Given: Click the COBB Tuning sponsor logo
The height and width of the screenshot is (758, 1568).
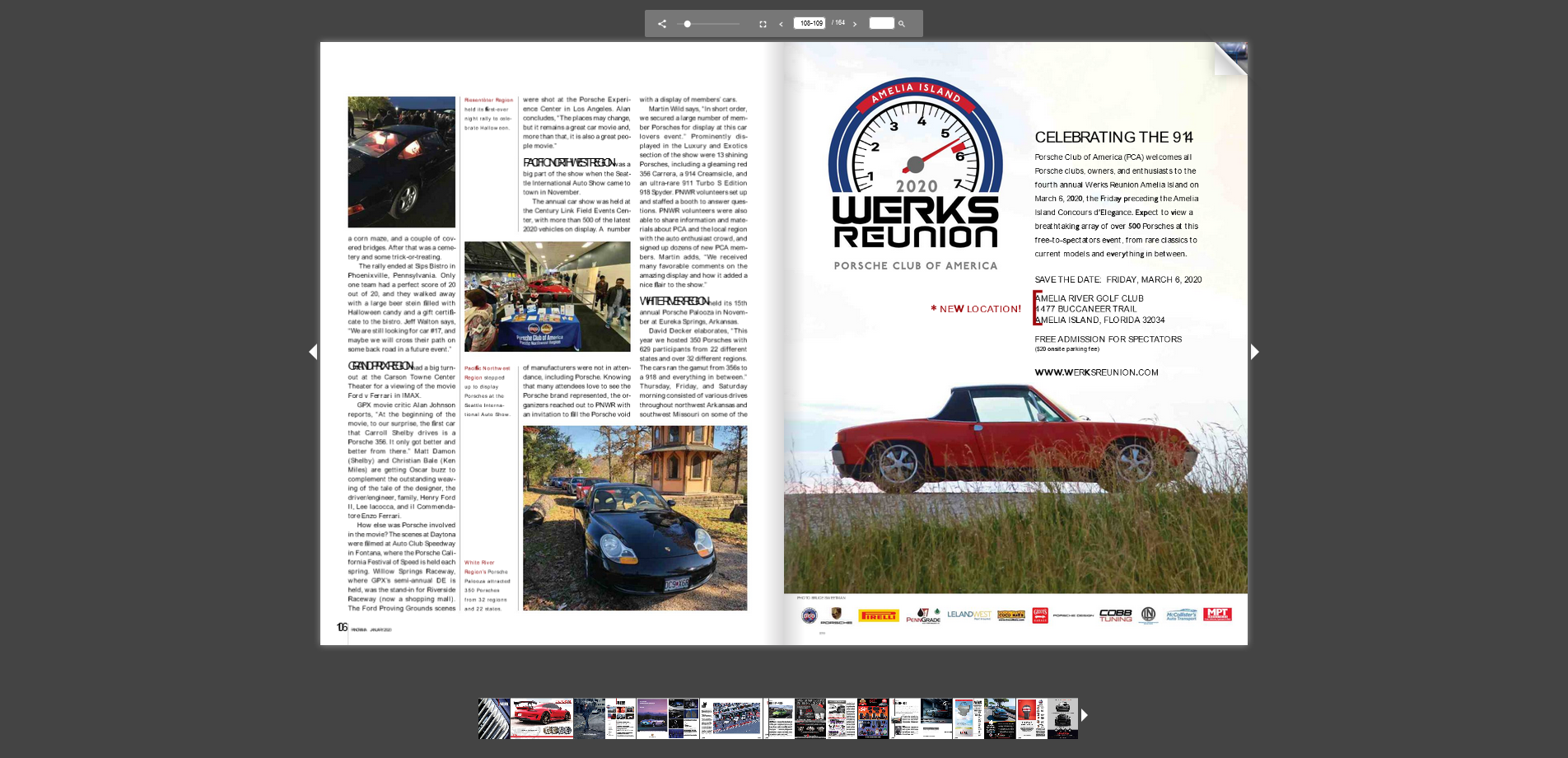Looking at the screenshot, I should coord(1116,615).
